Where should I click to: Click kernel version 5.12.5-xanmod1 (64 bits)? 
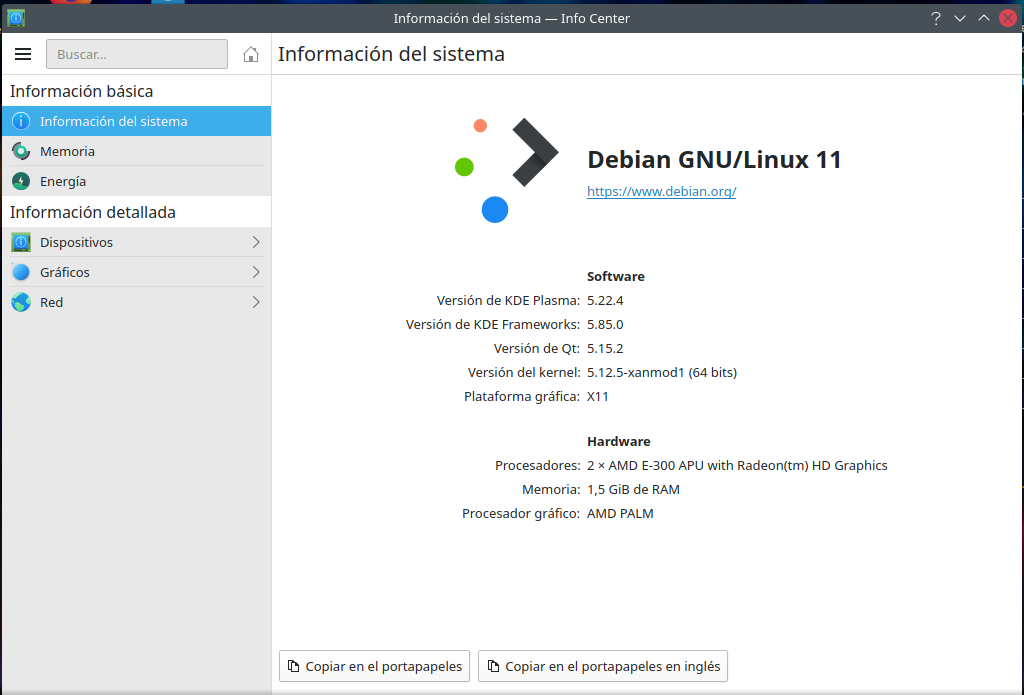point(662,373)
